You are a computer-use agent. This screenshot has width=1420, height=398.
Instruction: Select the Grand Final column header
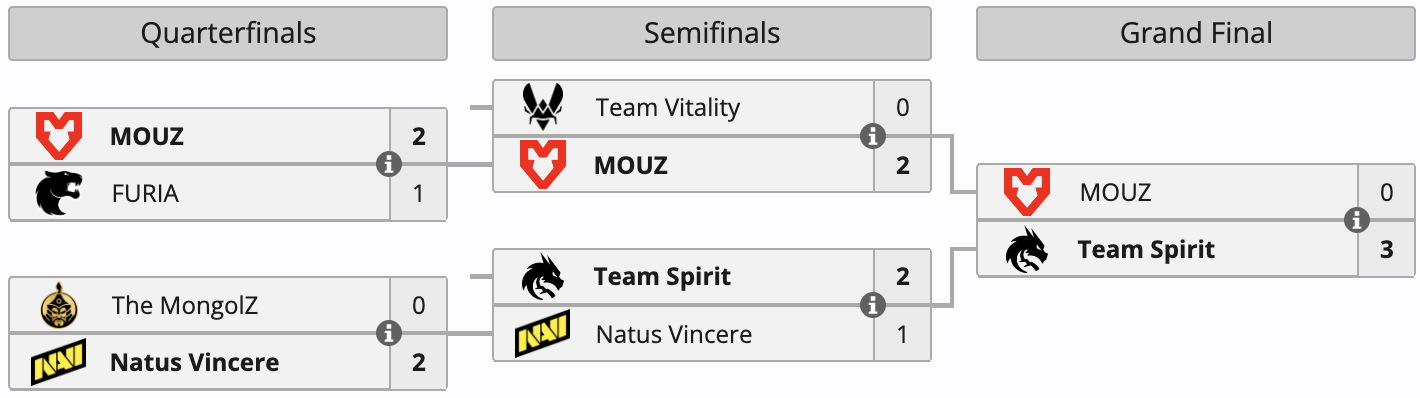coord(1196,34)
